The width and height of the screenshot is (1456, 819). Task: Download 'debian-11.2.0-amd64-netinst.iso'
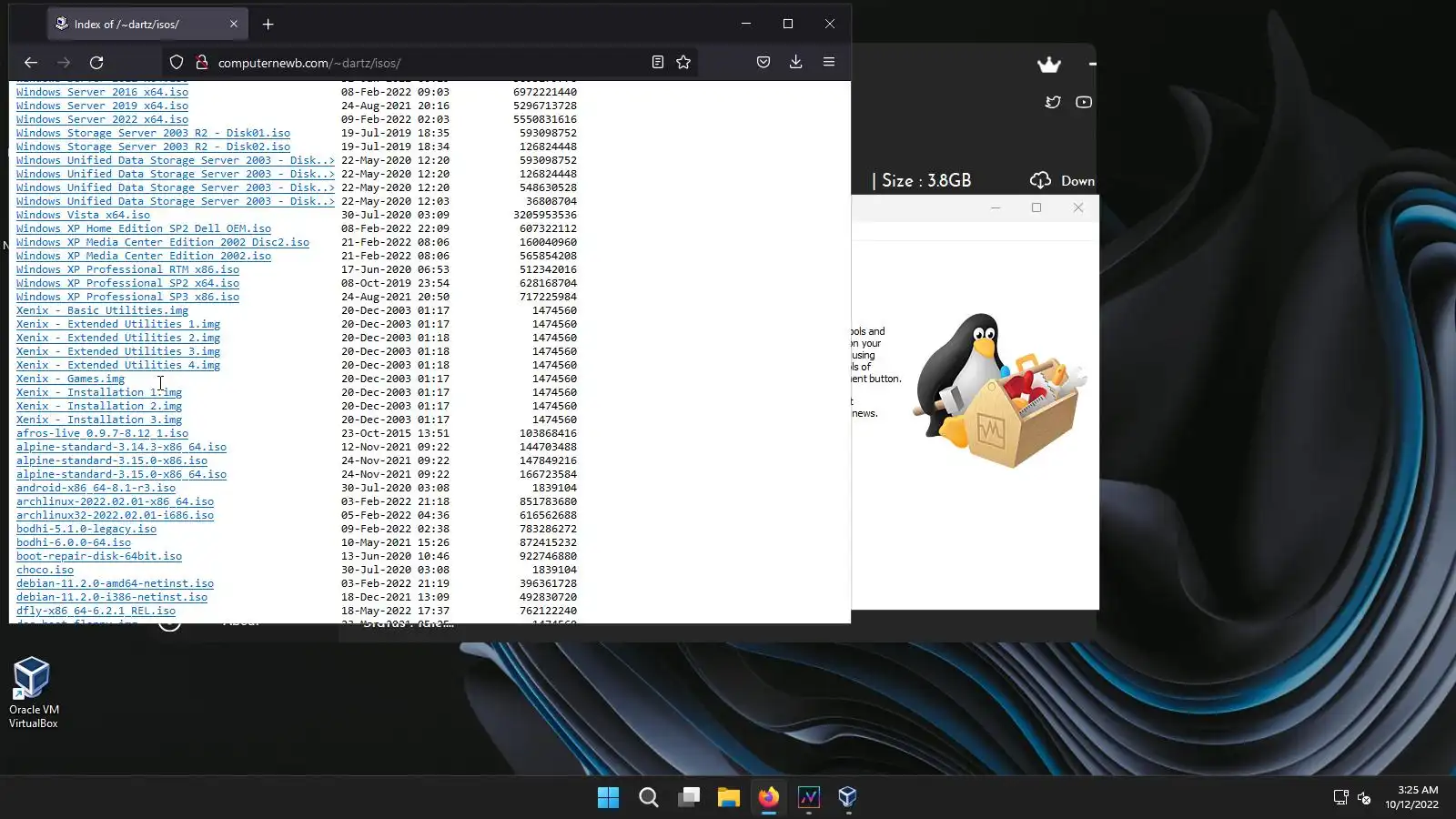(x=115, y=583)
